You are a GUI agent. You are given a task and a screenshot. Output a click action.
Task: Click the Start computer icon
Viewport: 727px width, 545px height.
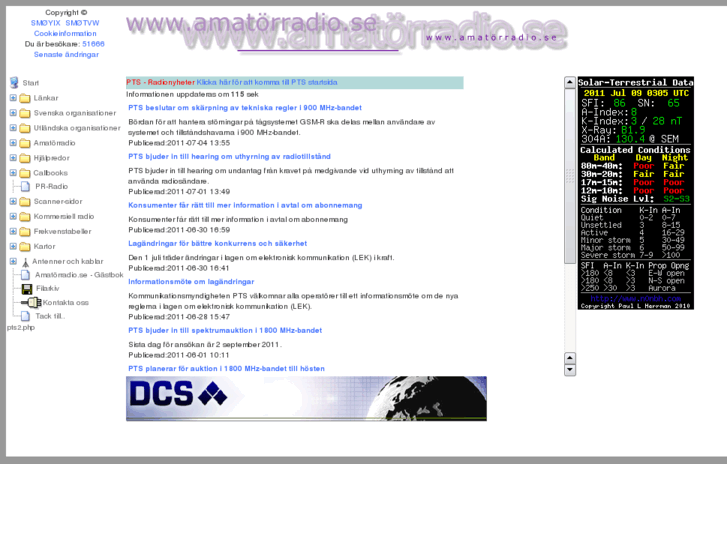point(14,83)
